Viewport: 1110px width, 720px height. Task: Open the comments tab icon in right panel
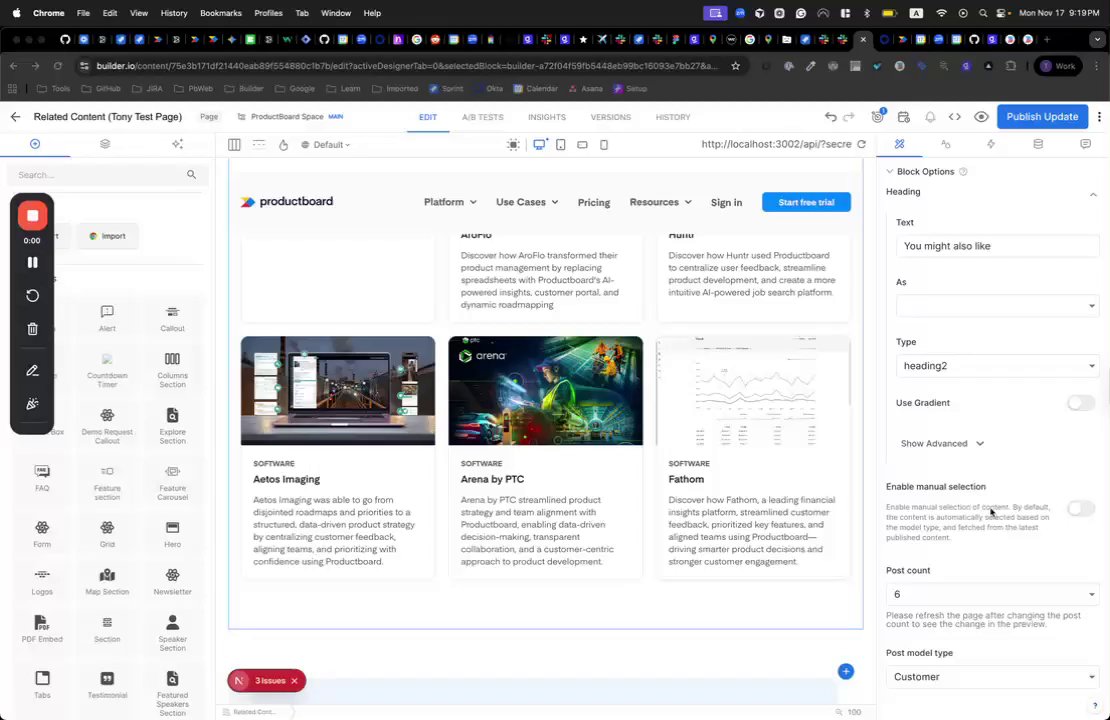[1085, 144]
